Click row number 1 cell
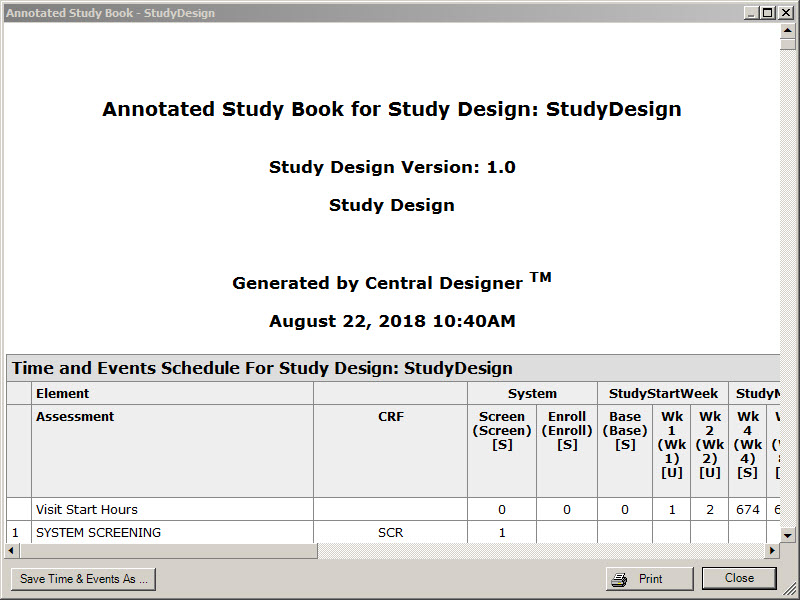Image resolution: width=800 pixels, height=600 pixels. [x=19, y=532]
